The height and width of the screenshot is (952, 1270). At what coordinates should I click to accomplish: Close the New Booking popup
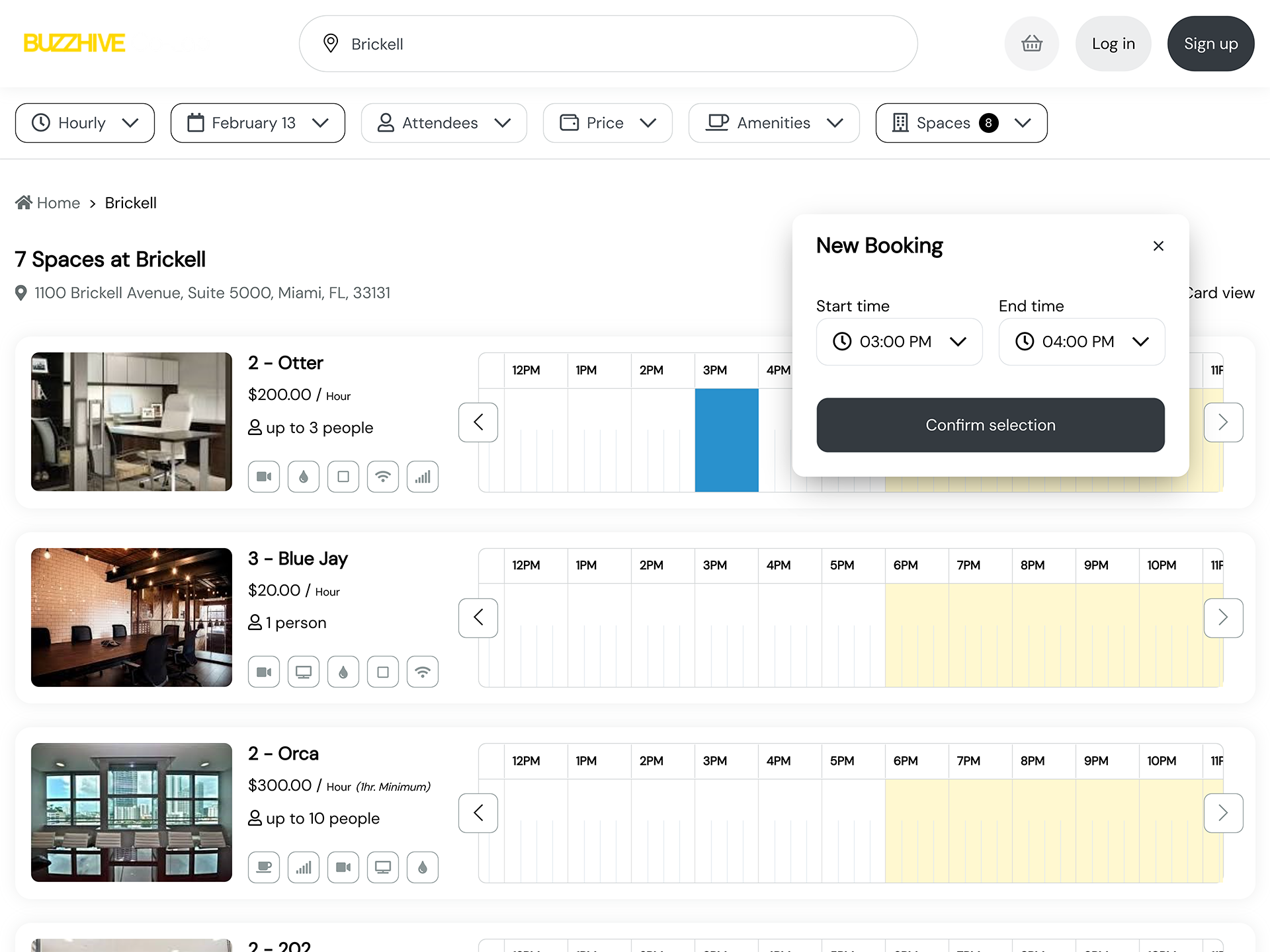[1158, 246]
